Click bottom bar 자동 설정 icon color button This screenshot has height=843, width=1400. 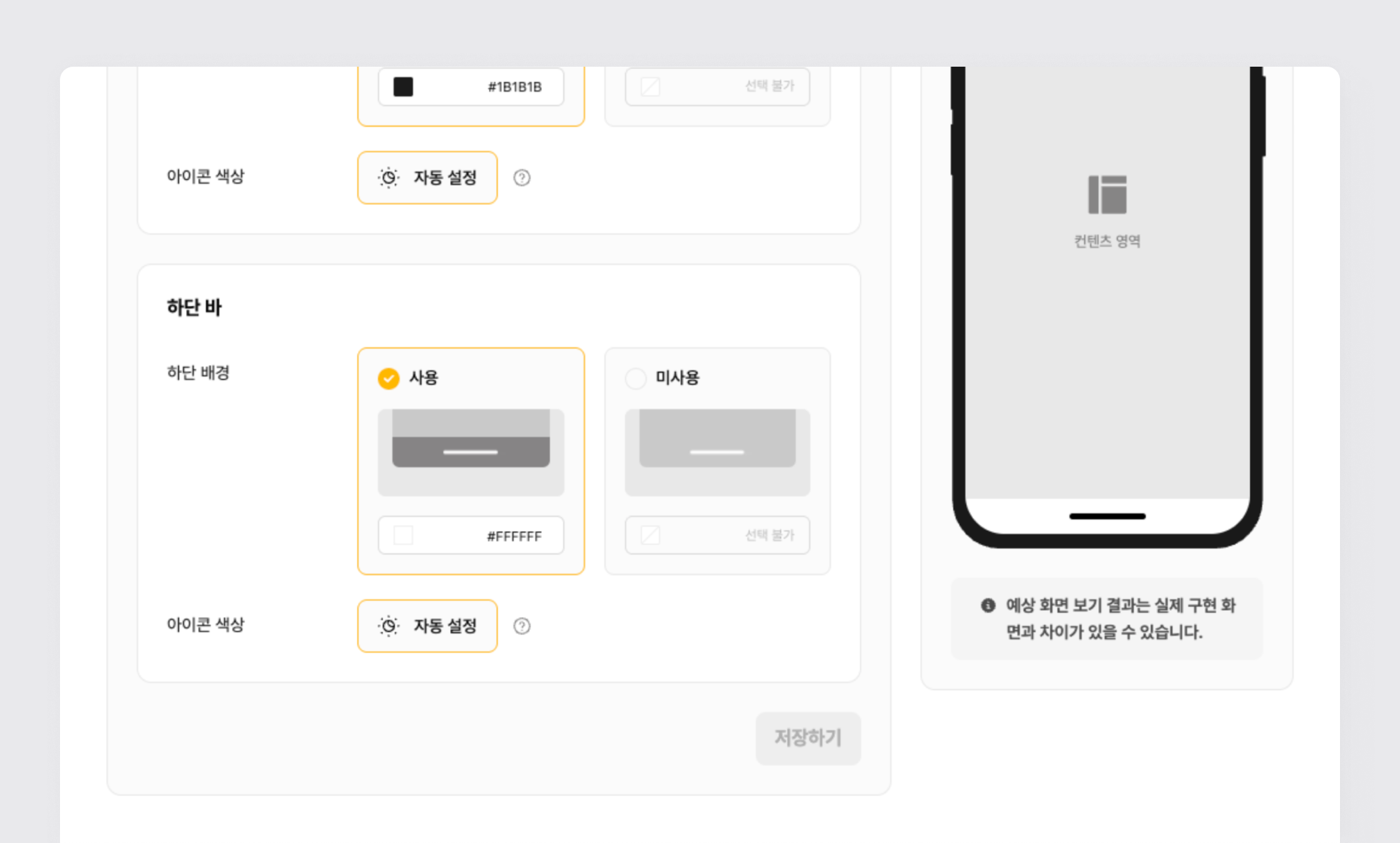(427, 626)
